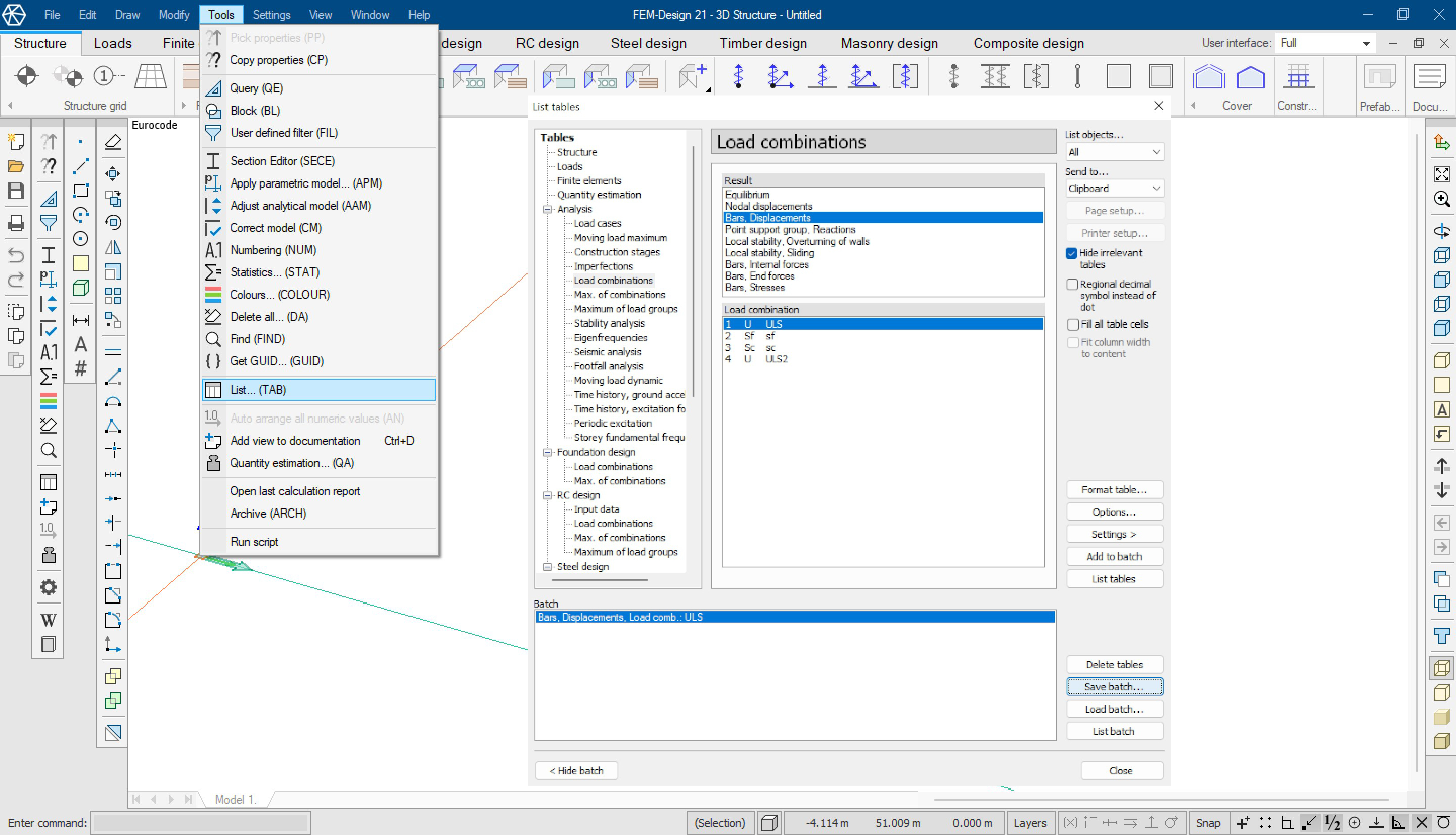Enable Regional decimal symbol checkbox
This screenshot has width=1456, height=835.
pyautogui.click(x=1071, y=285)
